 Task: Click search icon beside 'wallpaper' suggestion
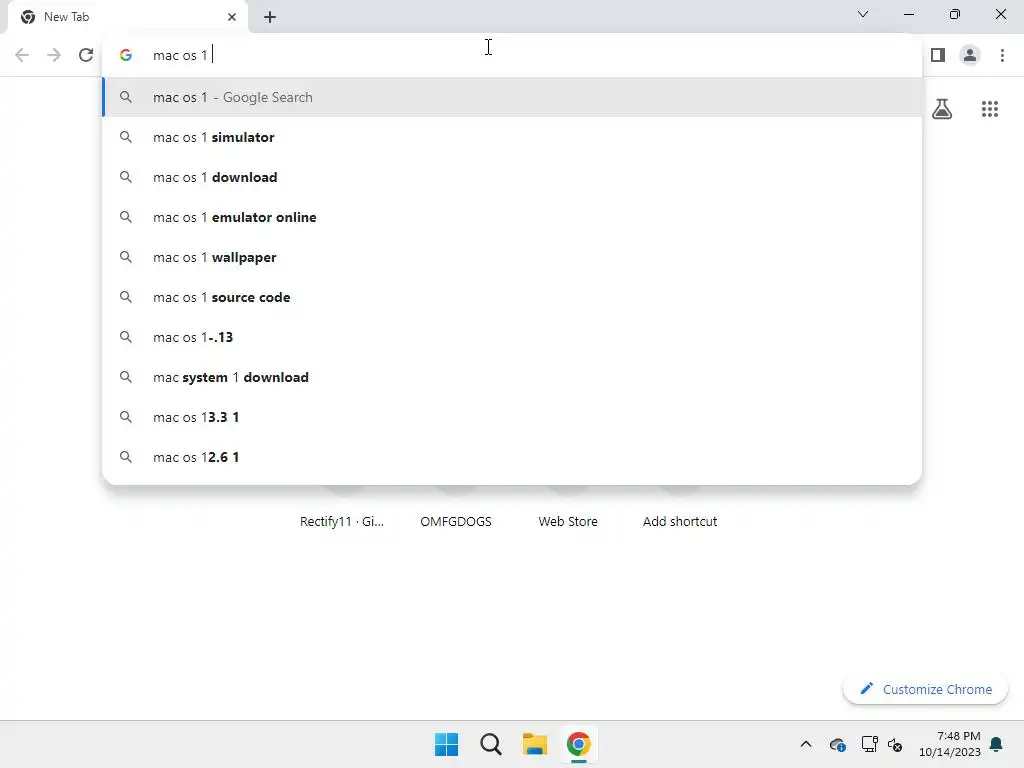126,257
